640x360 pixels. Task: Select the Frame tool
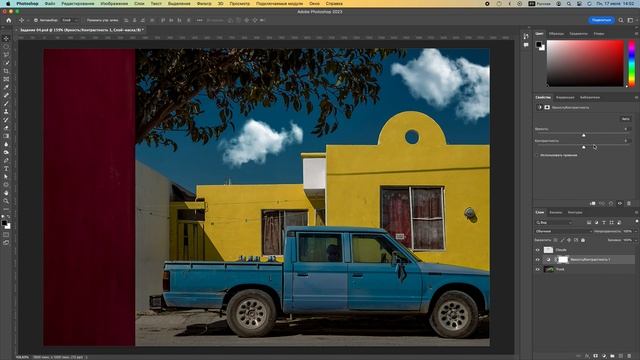6,79
